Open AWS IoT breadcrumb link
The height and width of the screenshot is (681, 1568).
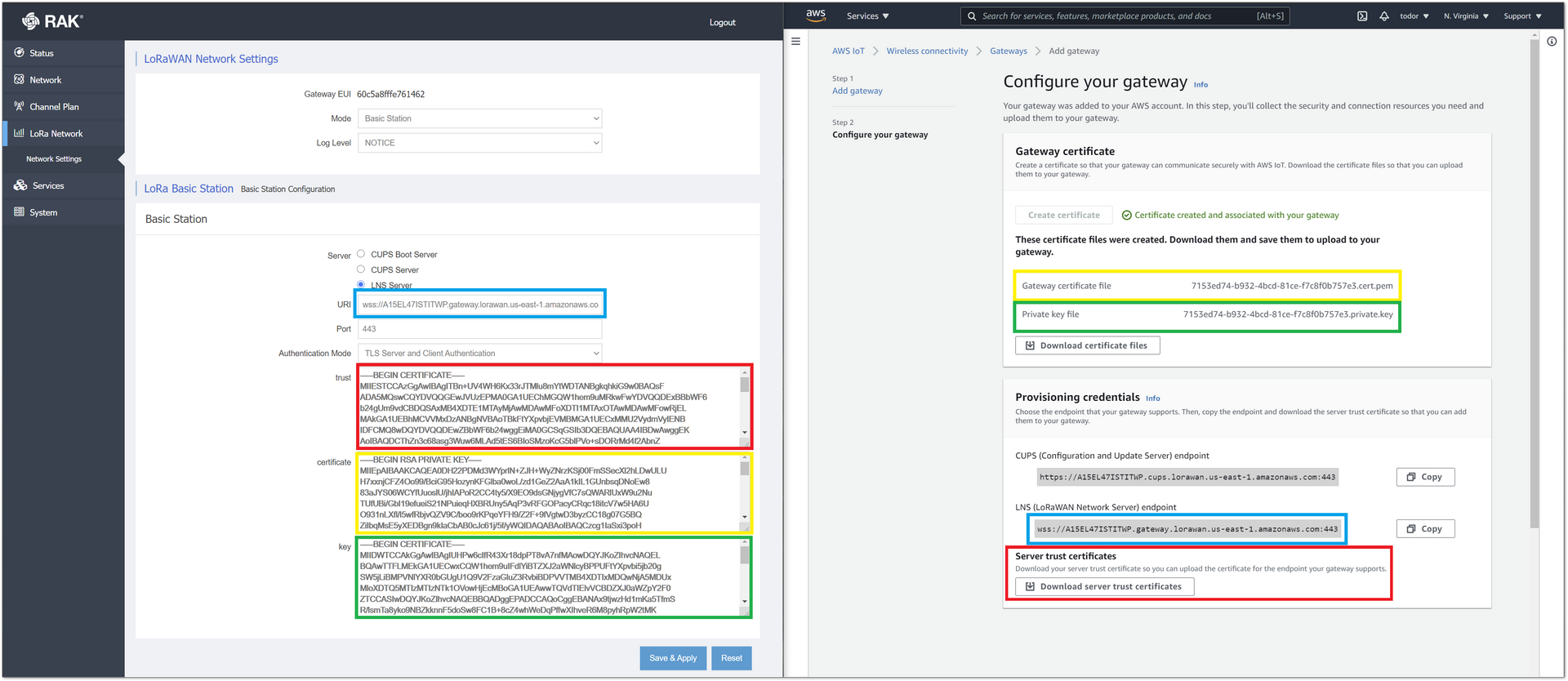tap(849, 51)
